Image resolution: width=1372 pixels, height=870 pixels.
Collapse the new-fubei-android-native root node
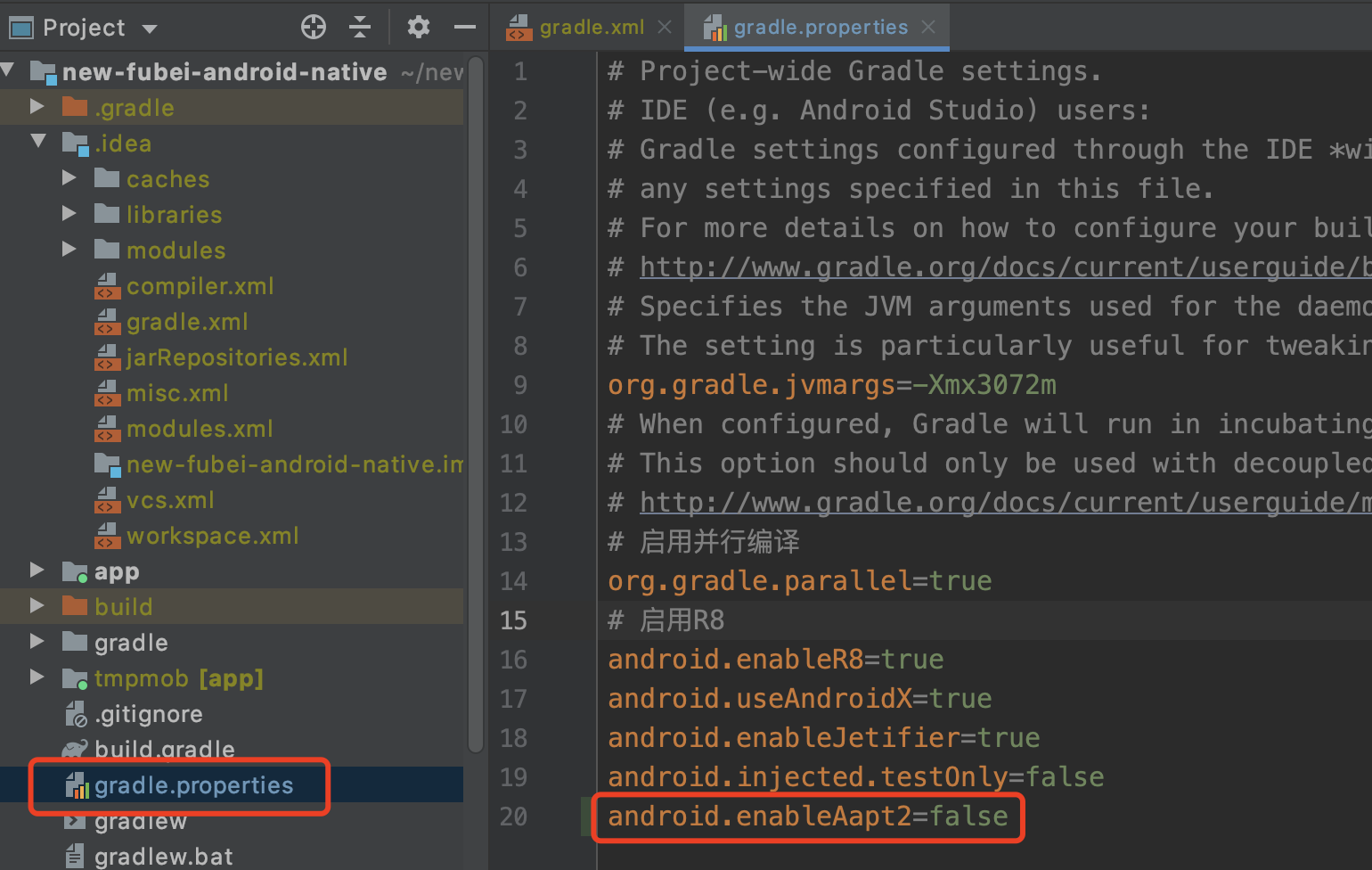(8, 70)
